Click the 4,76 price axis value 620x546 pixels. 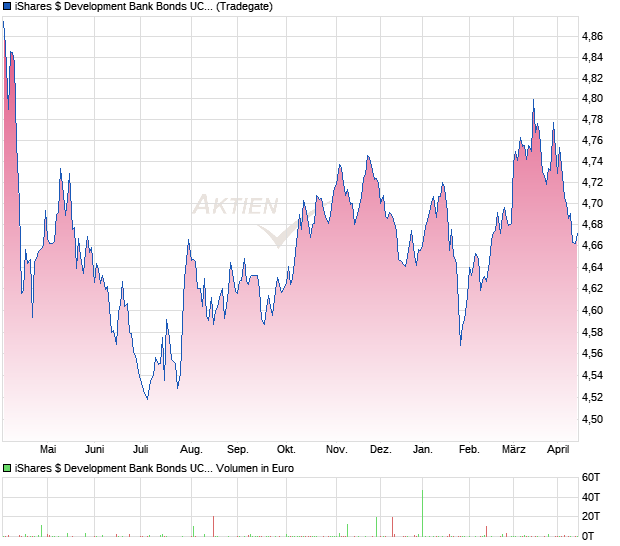point(592,141)
